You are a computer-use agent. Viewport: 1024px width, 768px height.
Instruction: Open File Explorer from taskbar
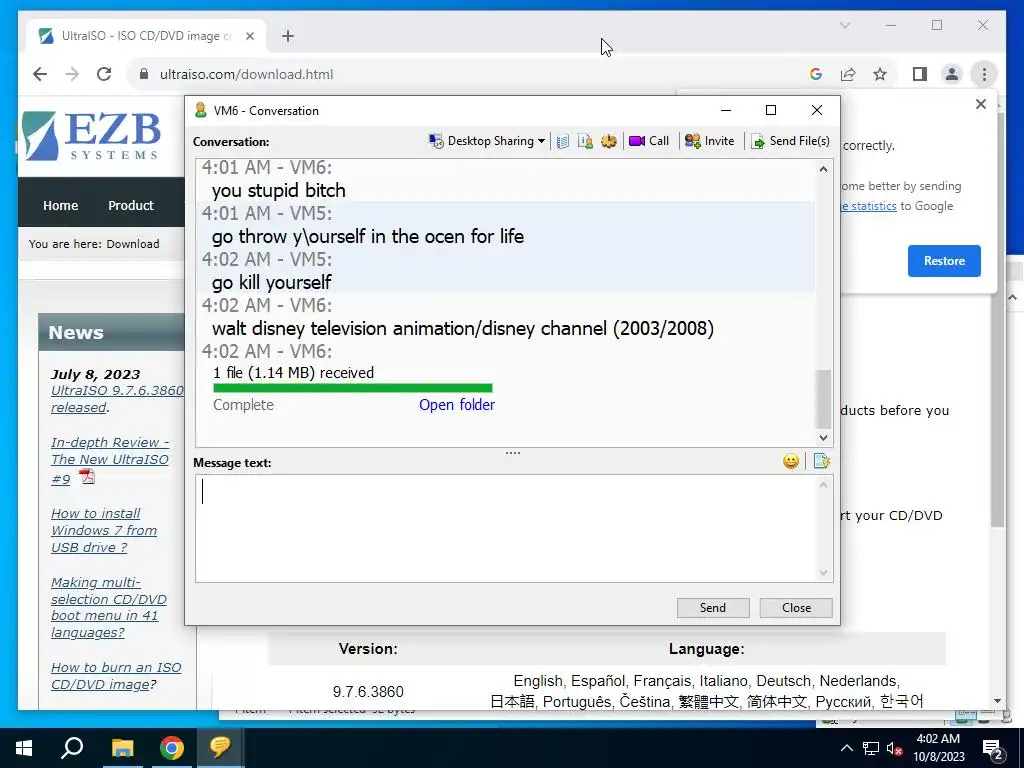click(x=122, y=748)
